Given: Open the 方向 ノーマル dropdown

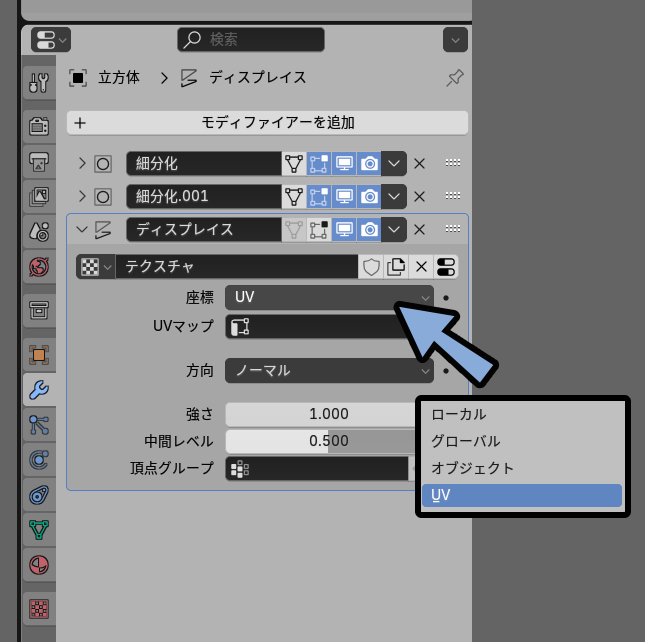Looking at the screenshot, I should [x=329, y=371].
